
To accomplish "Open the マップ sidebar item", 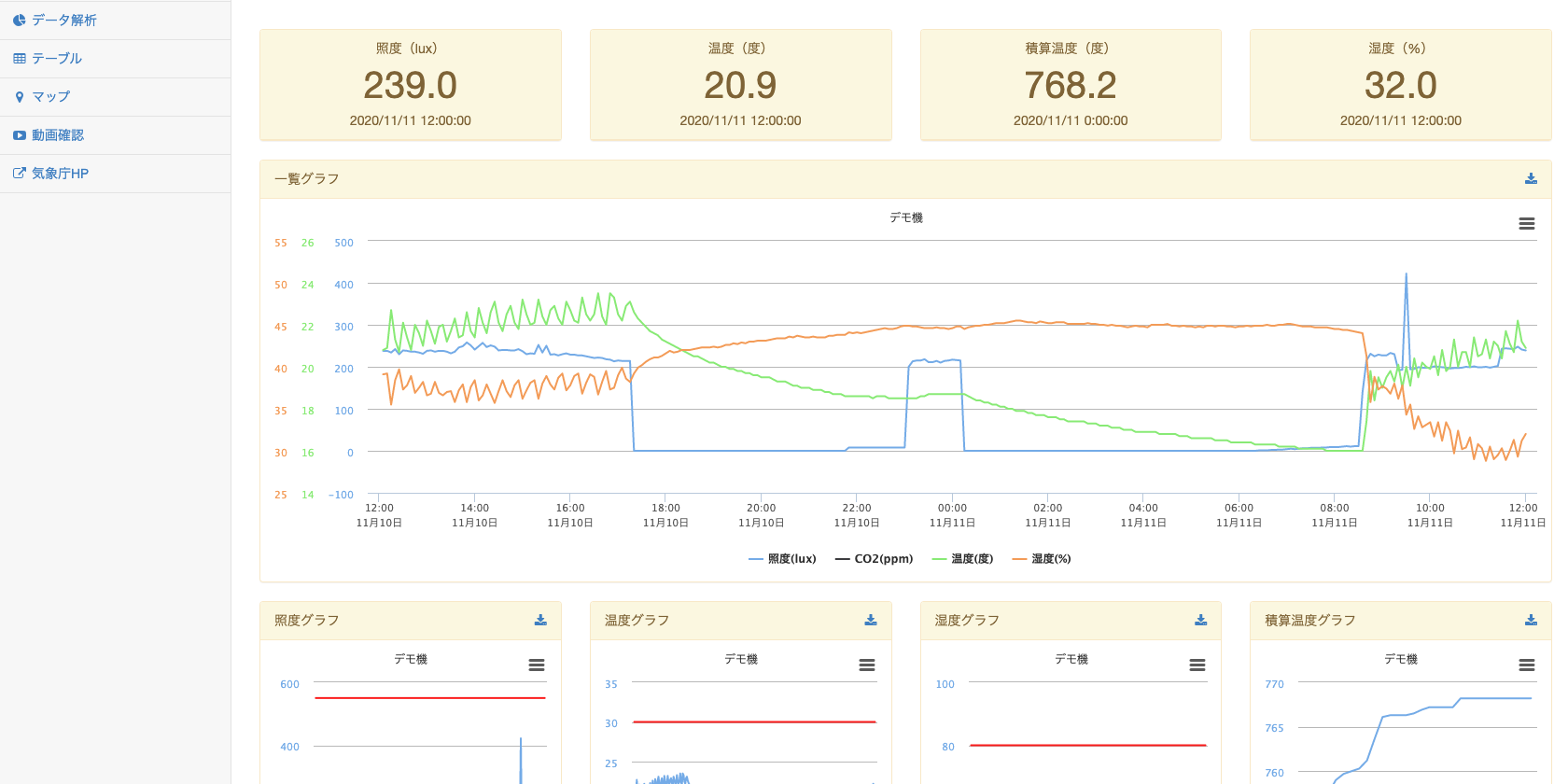I will pos(115,96).
